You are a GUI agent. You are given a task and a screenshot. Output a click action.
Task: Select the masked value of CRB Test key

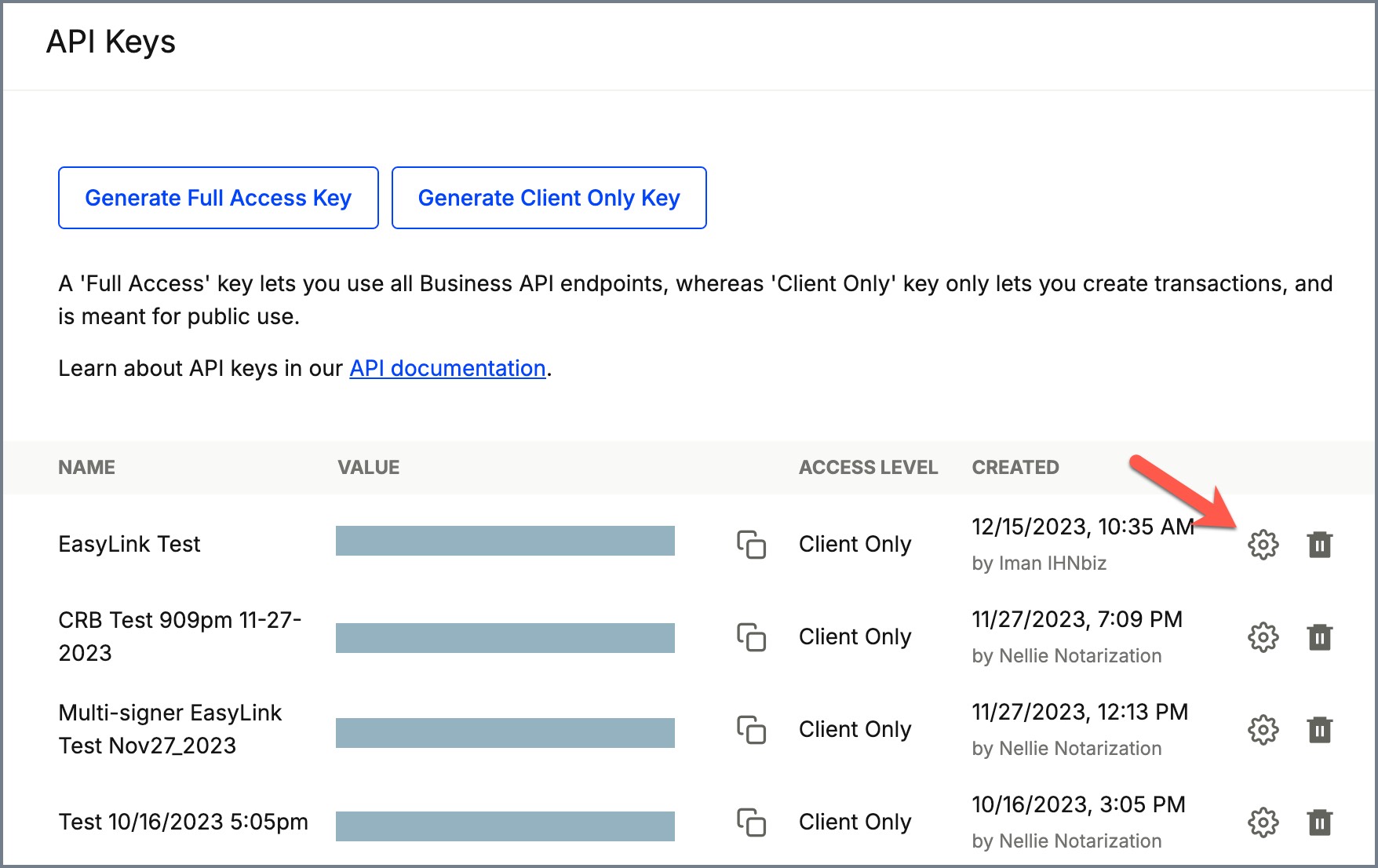coord(505,638)
